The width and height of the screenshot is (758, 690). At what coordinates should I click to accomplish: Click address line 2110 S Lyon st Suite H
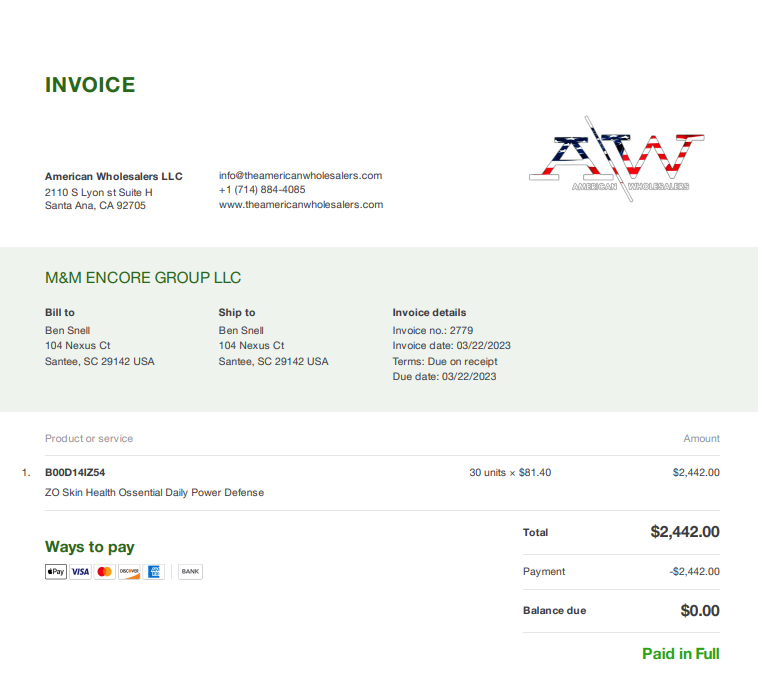[99, 192]
